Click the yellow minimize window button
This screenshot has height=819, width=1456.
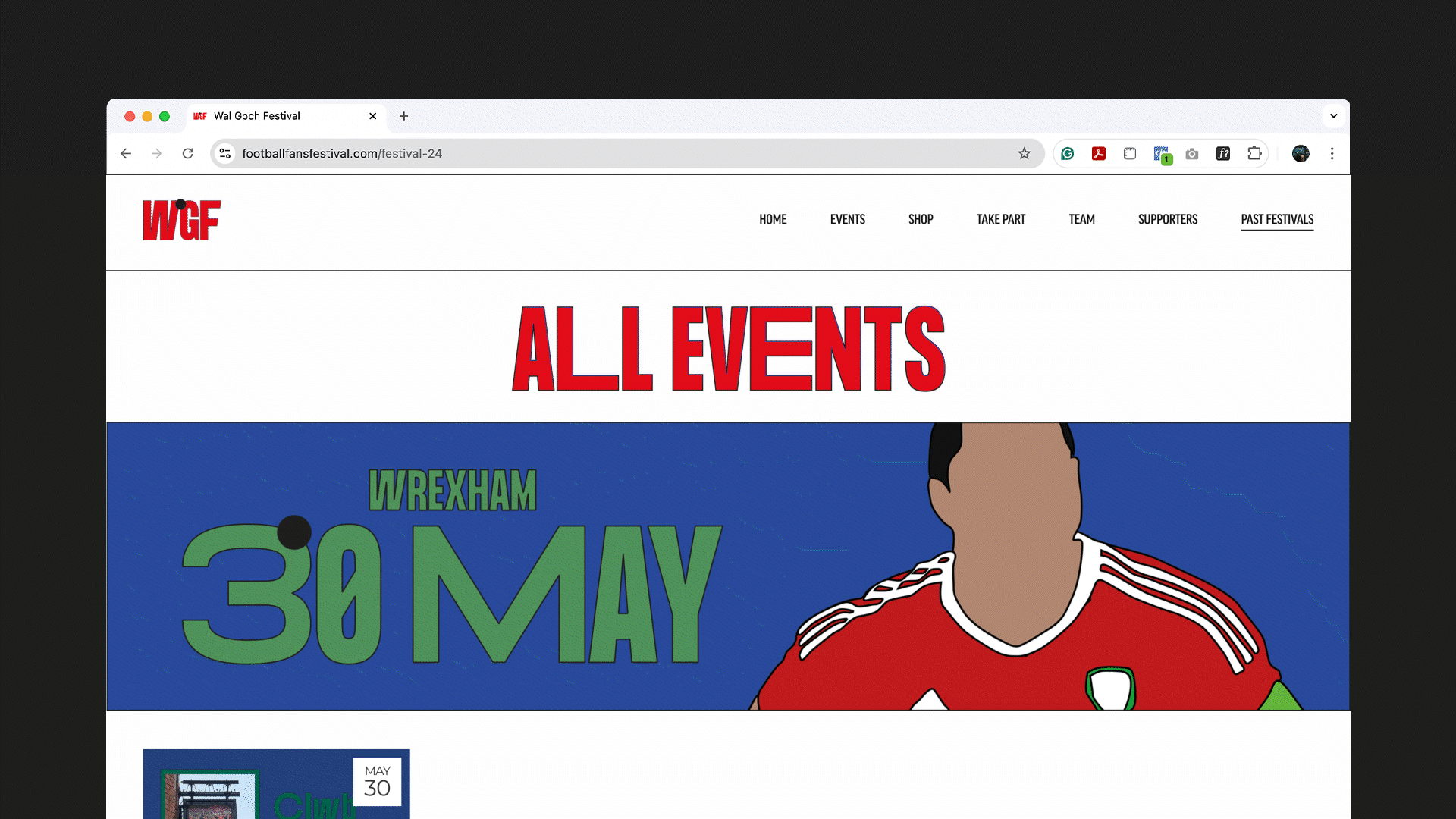coord(147,116)
